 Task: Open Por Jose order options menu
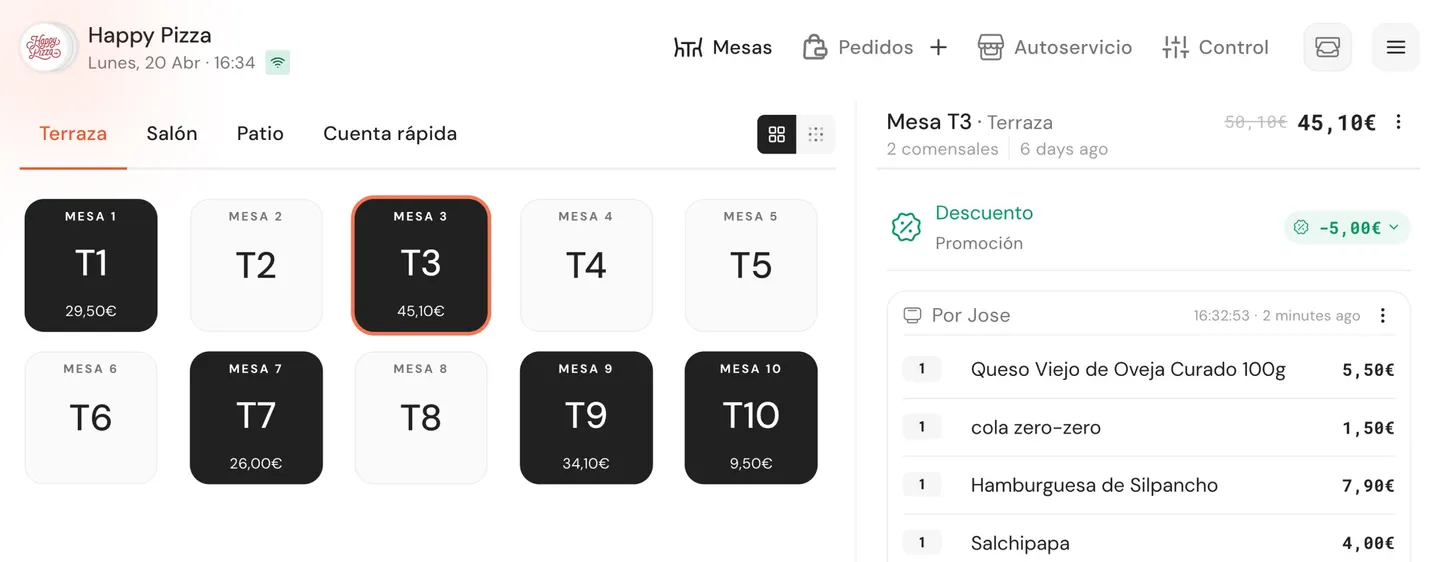click(1383, 316)
